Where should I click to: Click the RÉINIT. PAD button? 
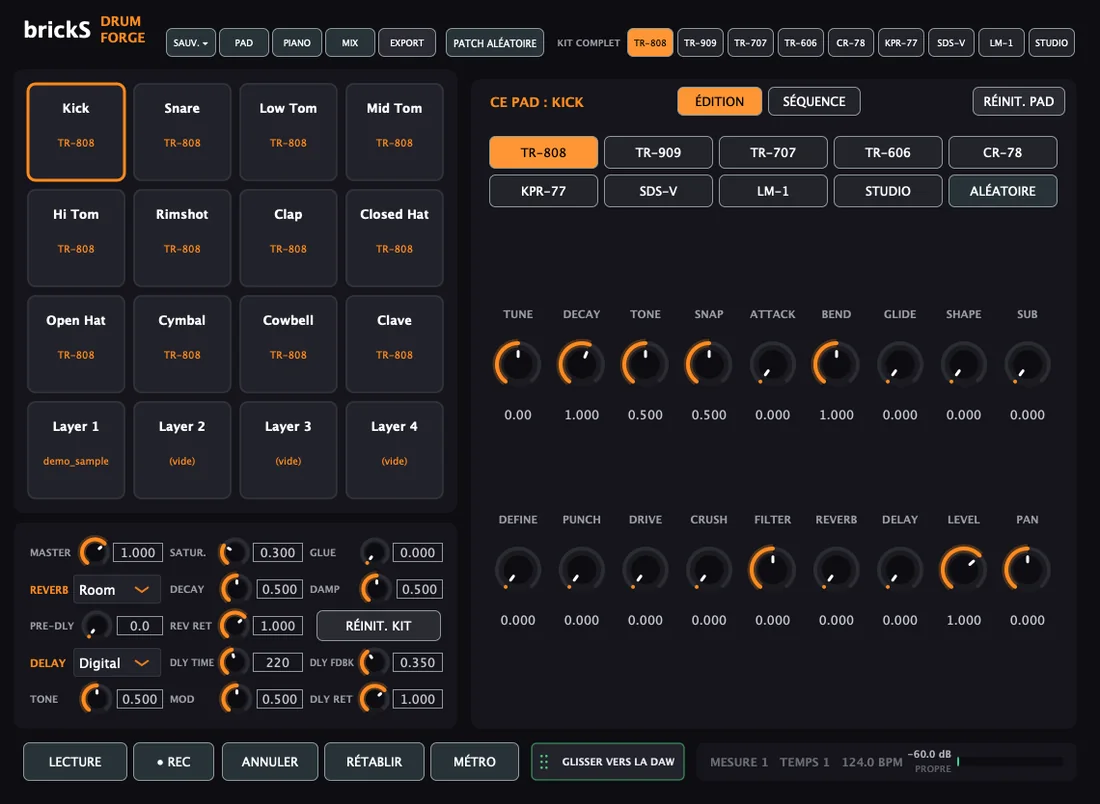[x=1019, y=101]
